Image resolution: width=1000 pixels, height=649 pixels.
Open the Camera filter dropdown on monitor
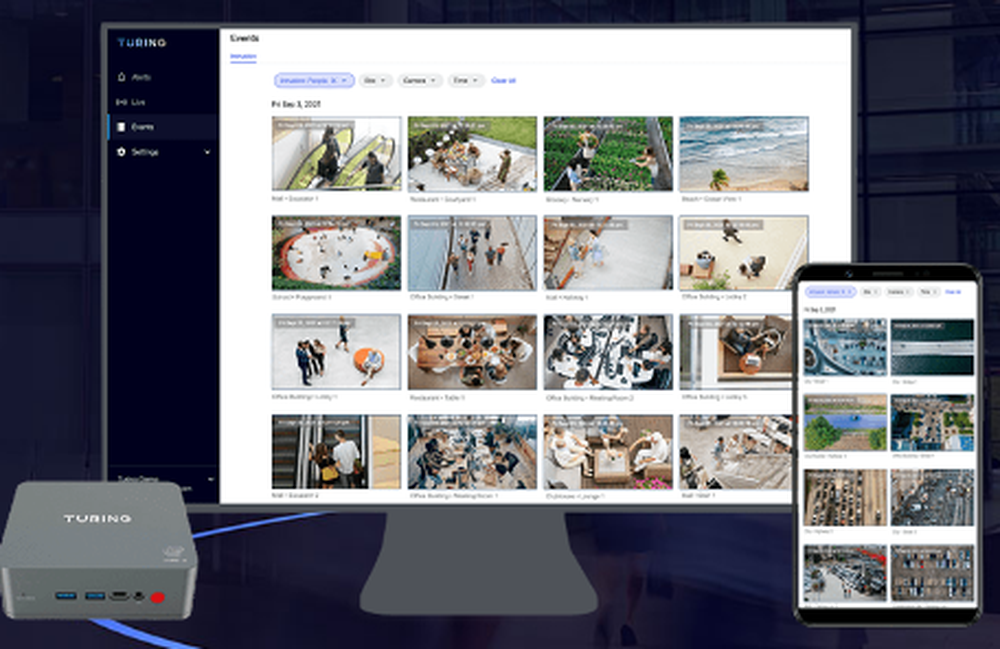coord(420,80)
